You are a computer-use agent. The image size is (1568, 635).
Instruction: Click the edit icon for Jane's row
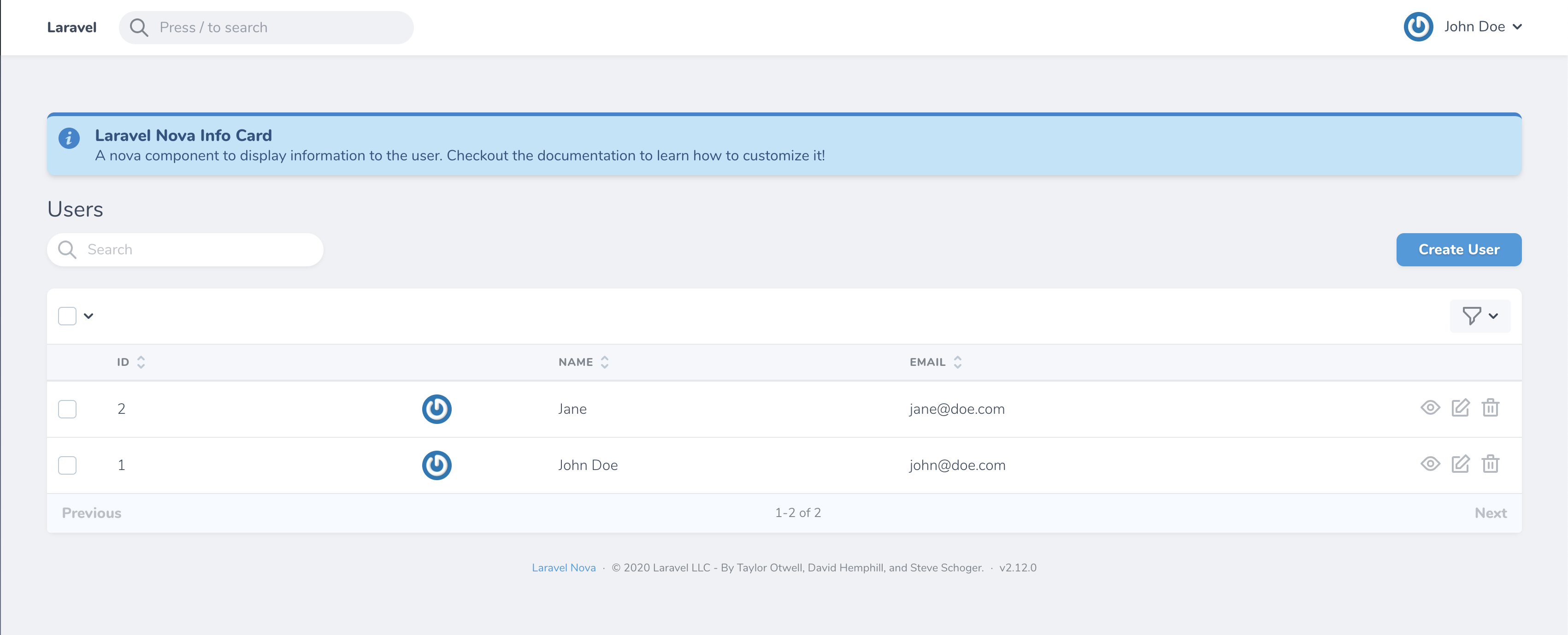[1460, 407]
